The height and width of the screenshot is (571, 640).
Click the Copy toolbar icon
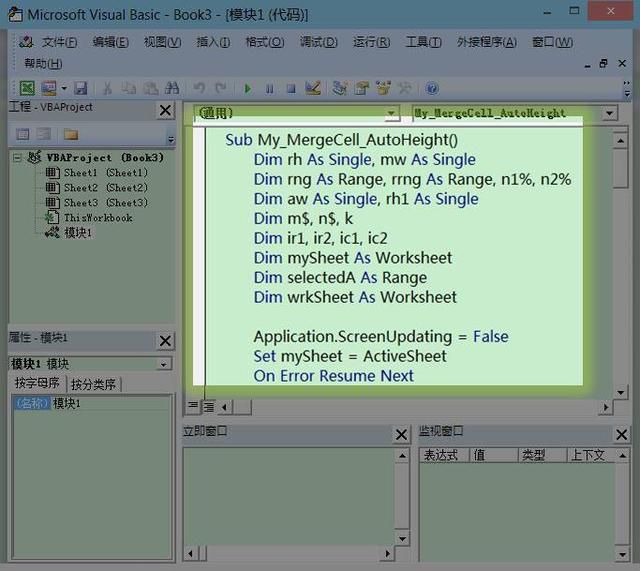pos(129,88)
